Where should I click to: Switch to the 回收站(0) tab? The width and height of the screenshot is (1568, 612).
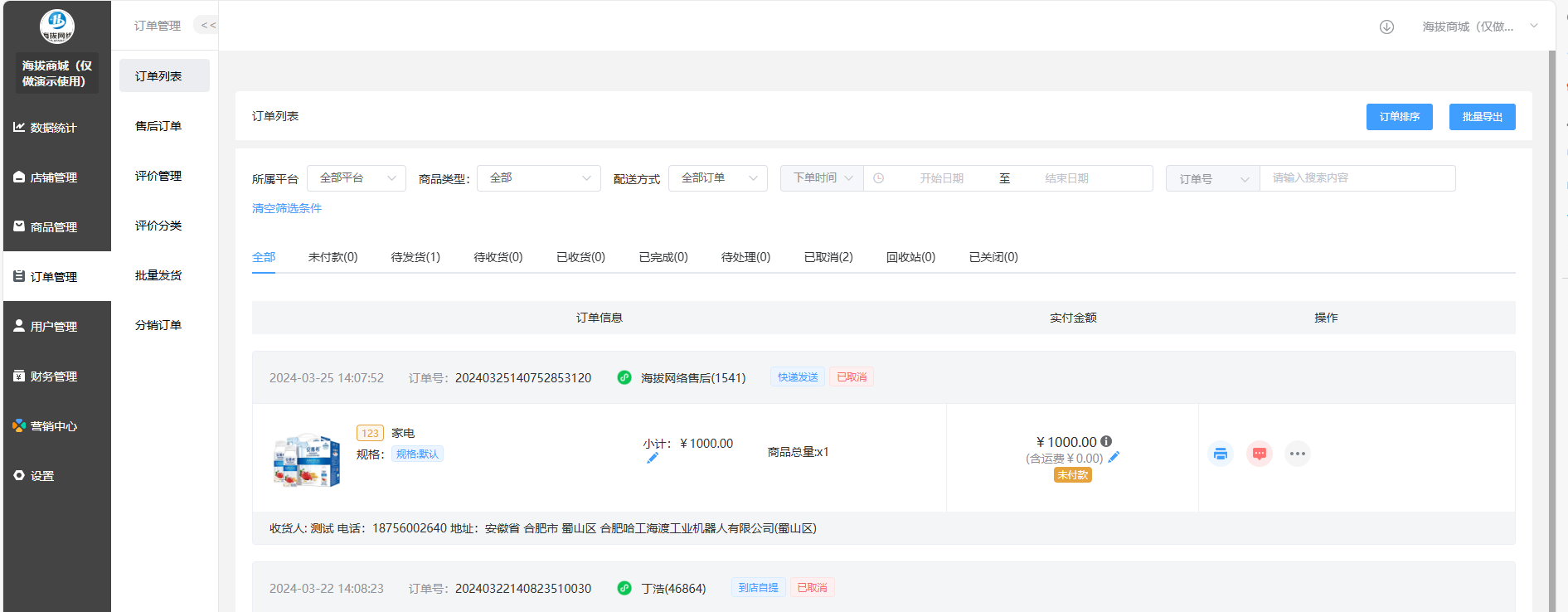(910, 257)
